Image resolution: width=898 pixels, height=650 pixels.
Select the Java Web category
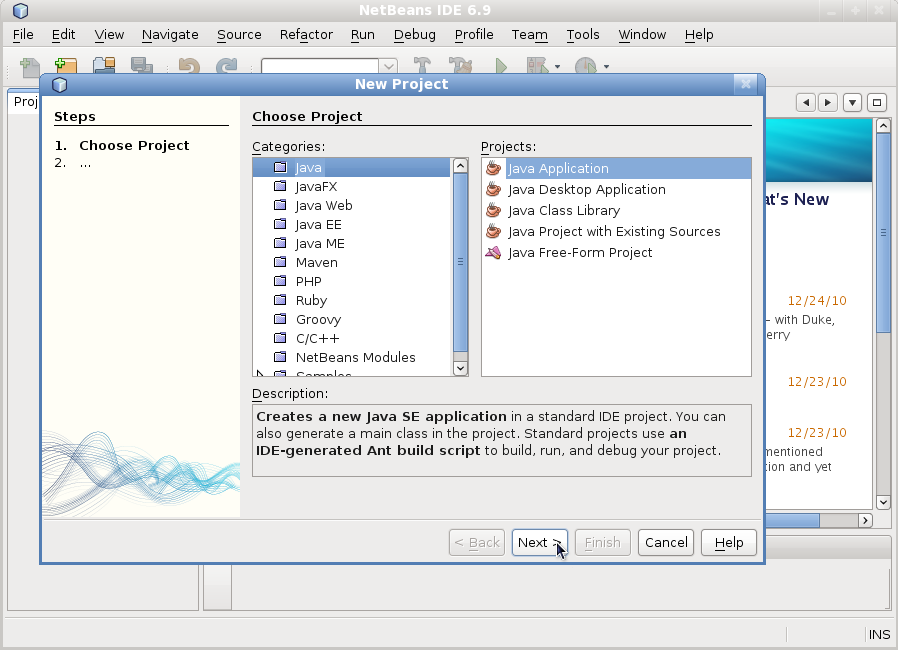coord(352,206)
